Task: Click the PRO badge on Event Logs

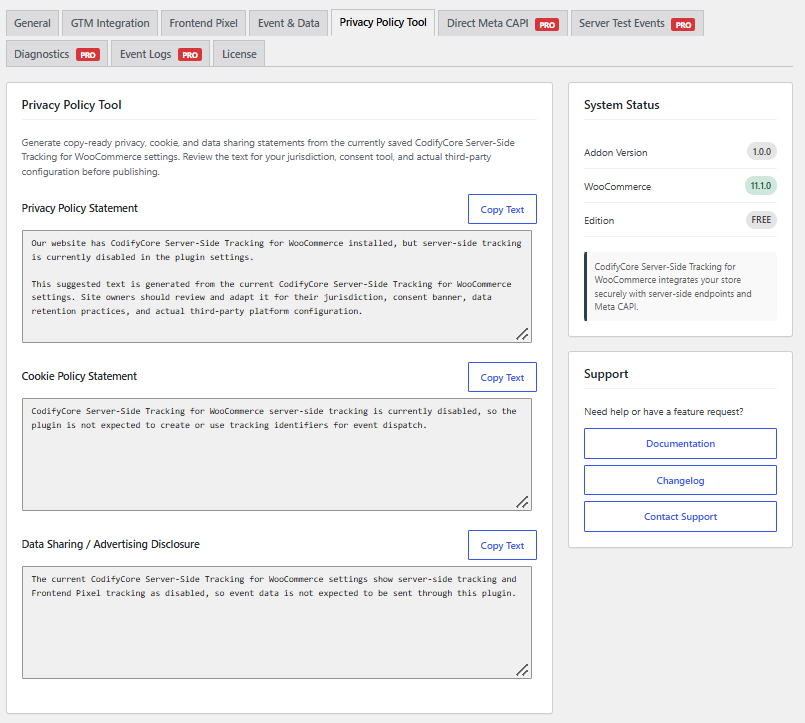Action: 190,55
